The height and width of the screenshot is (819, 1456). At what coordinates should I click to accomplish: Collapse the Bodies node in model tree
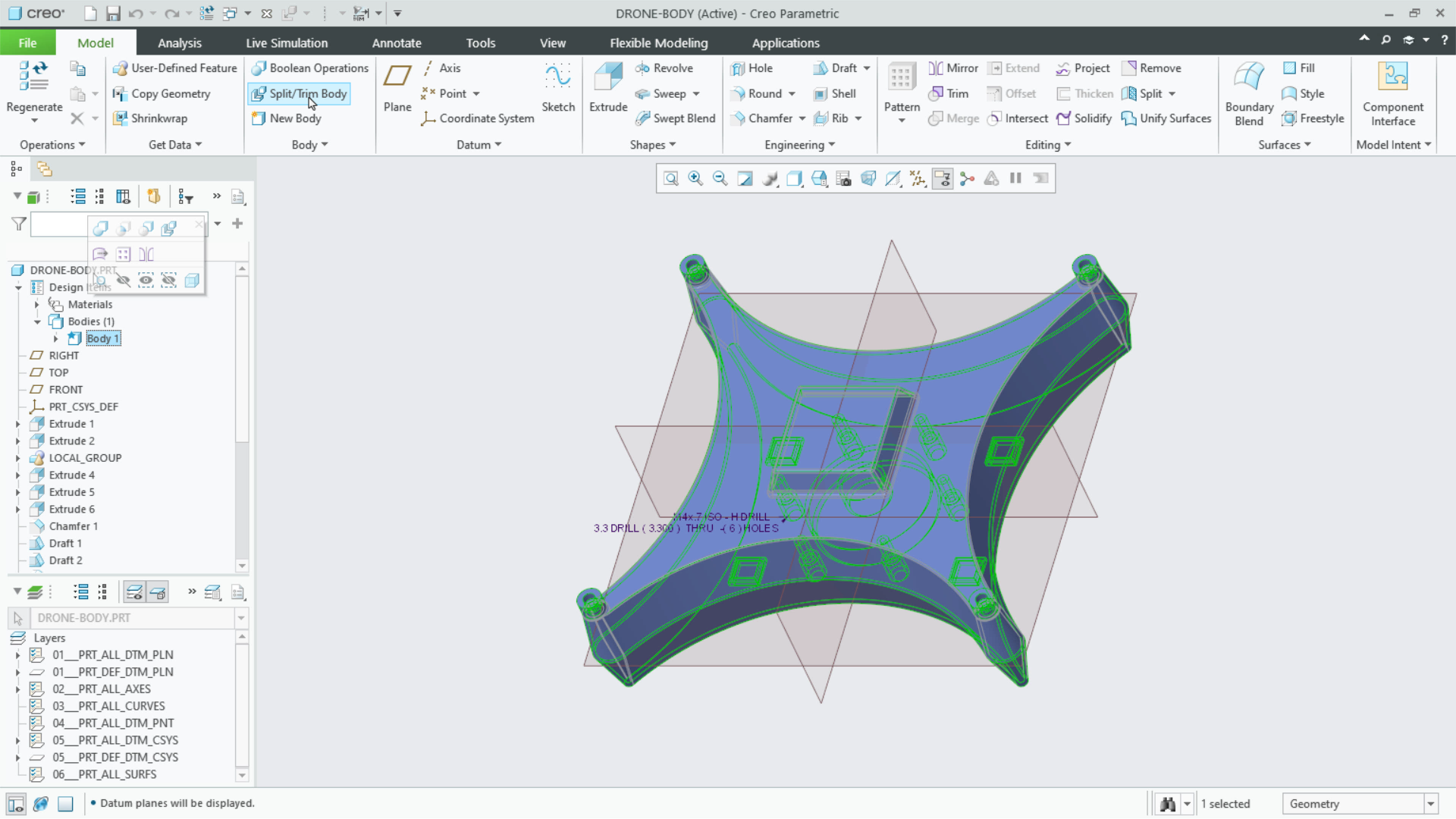(x=36, y=321)
